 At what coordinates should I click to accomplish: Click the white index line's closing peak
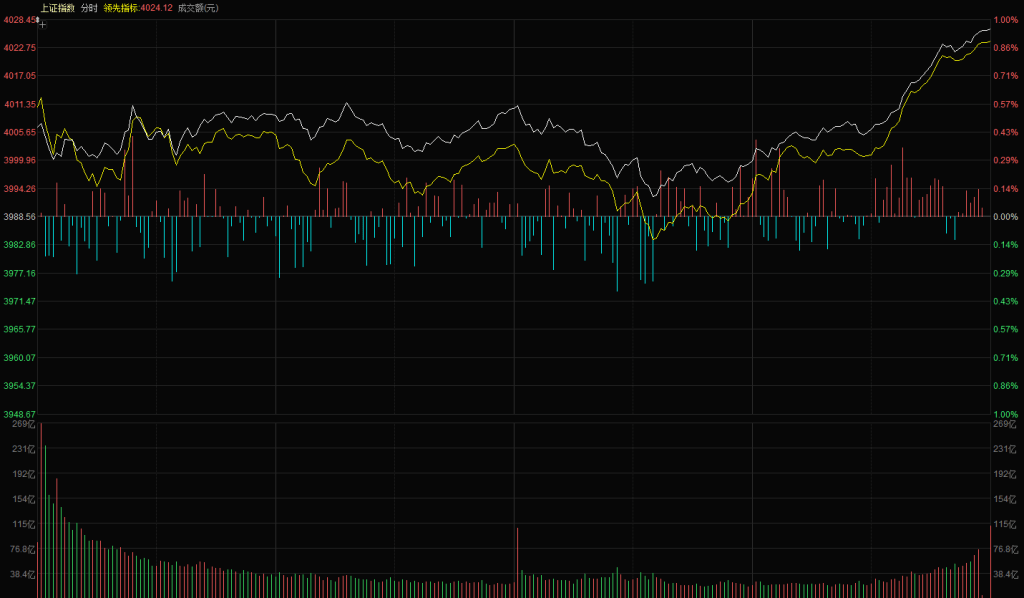pyautogui.click(x=988, y=30)
